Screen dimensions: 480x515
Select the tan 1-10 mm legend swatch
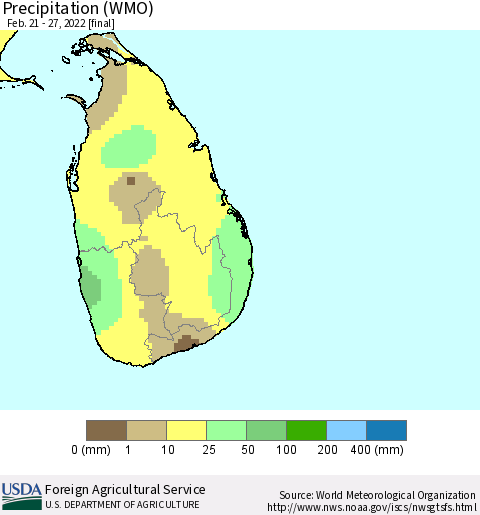click(x=146, y=430)
